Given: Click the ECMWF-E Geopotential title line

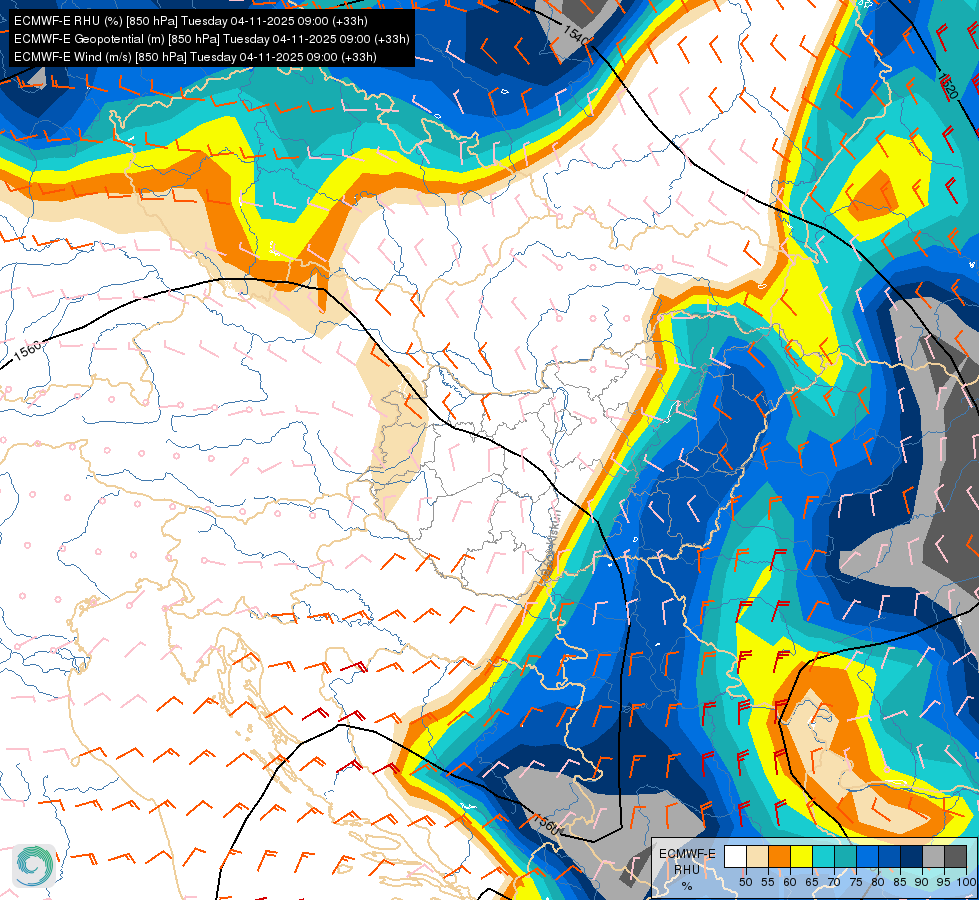Looking at the screenshot, I should pos(212,39).
